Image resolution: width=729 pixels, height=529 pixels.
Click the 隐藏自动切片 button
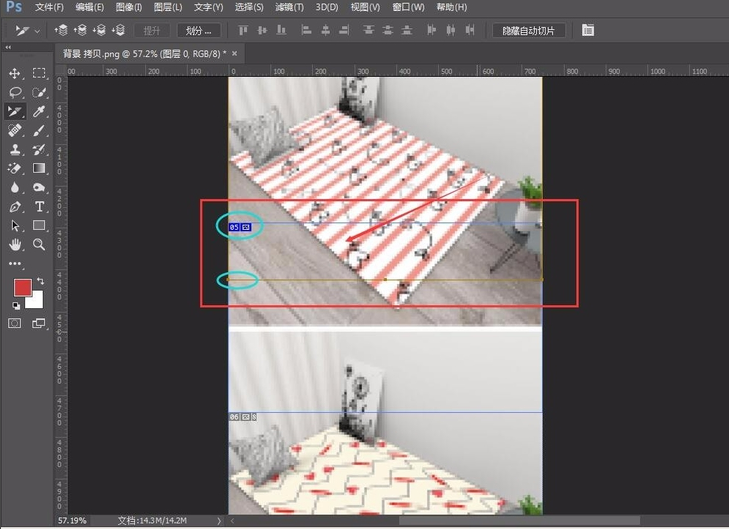pyautogui.click(x=535, y=31)
